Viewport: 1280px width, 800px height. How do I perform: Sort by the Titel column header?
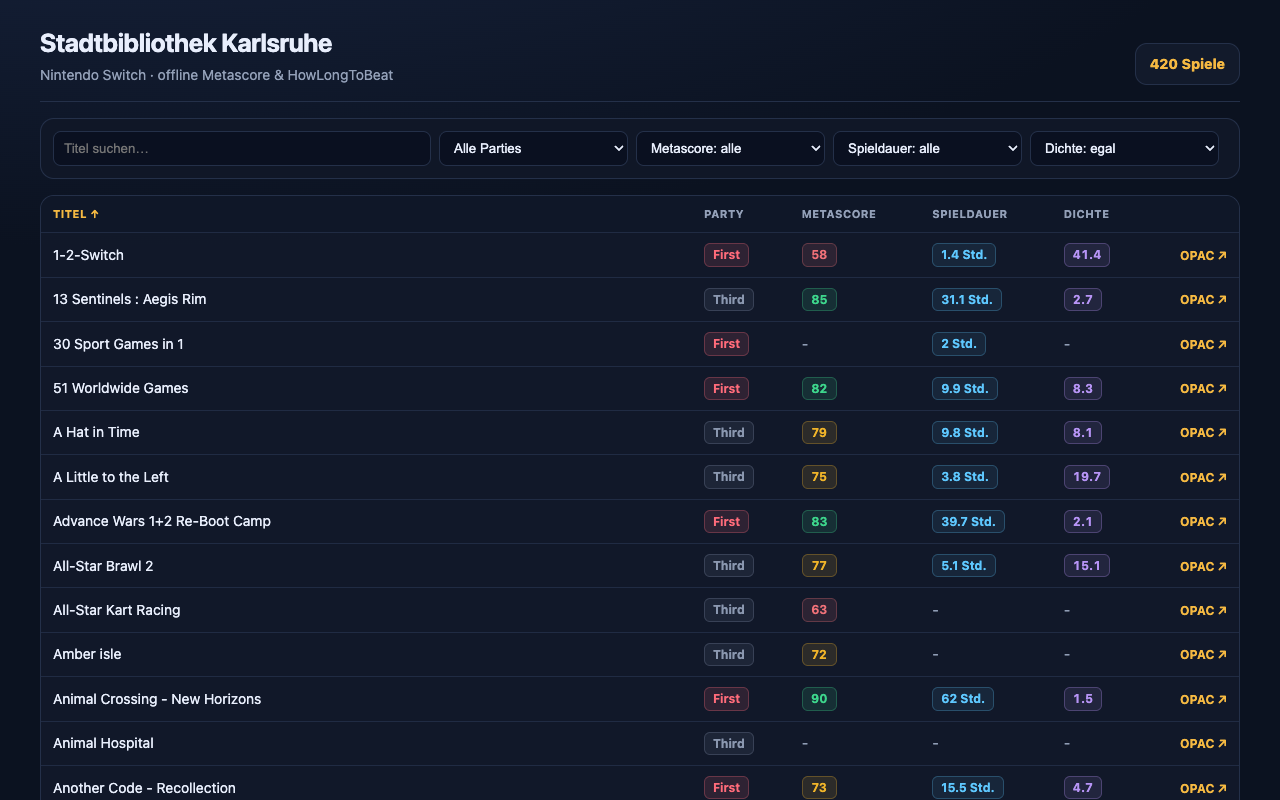click(x=76, y=214)
